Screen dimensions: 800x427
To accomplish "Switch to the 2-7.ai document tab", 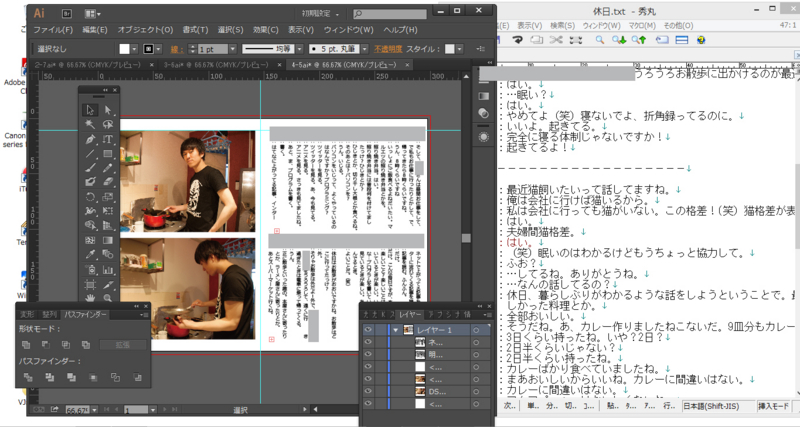I will [88, 65].
